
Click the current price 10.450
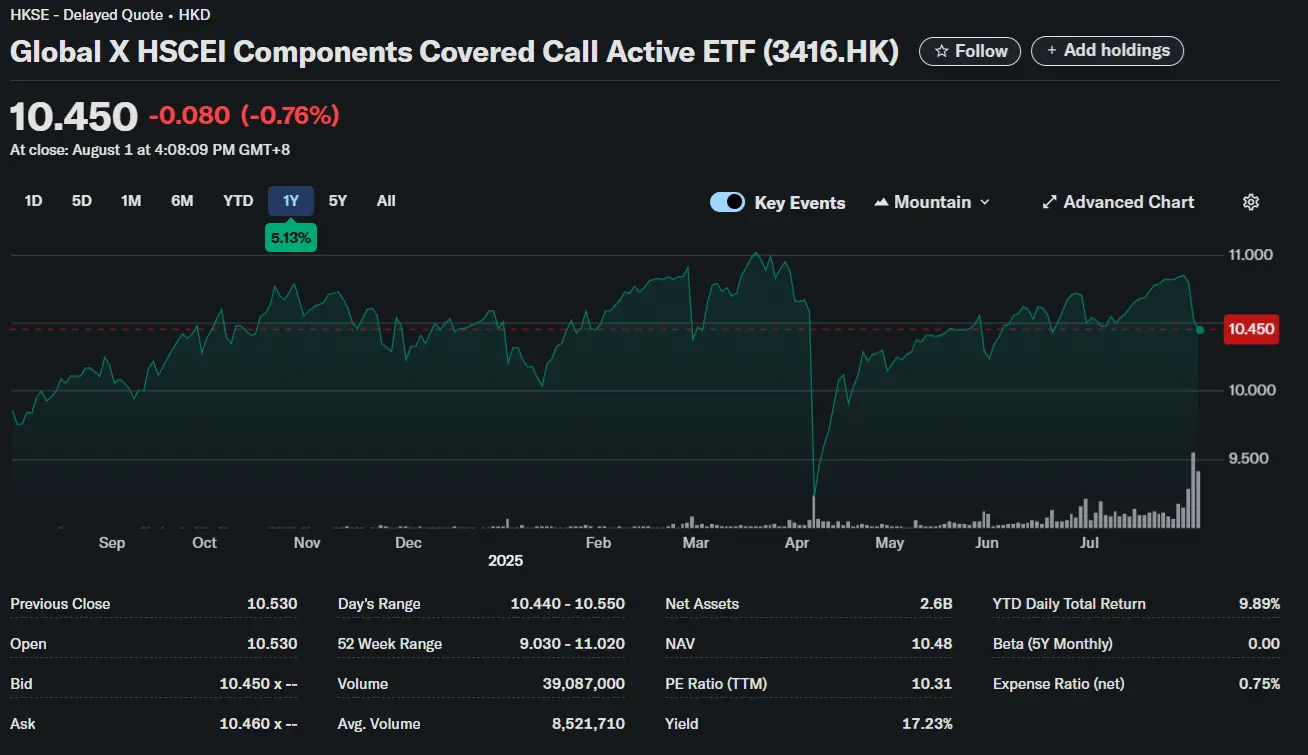(74, 117)
